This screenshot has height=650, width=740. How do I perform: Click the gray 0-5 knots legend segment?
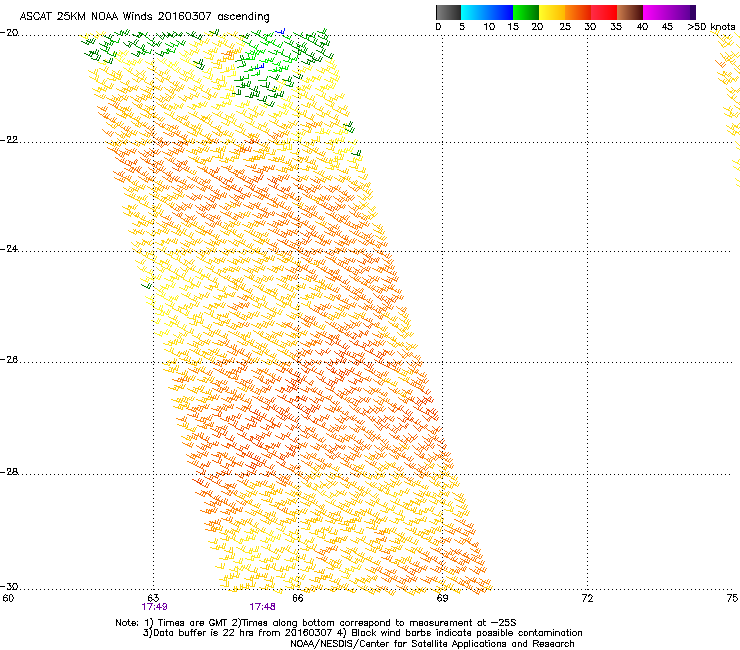point(448,12)
